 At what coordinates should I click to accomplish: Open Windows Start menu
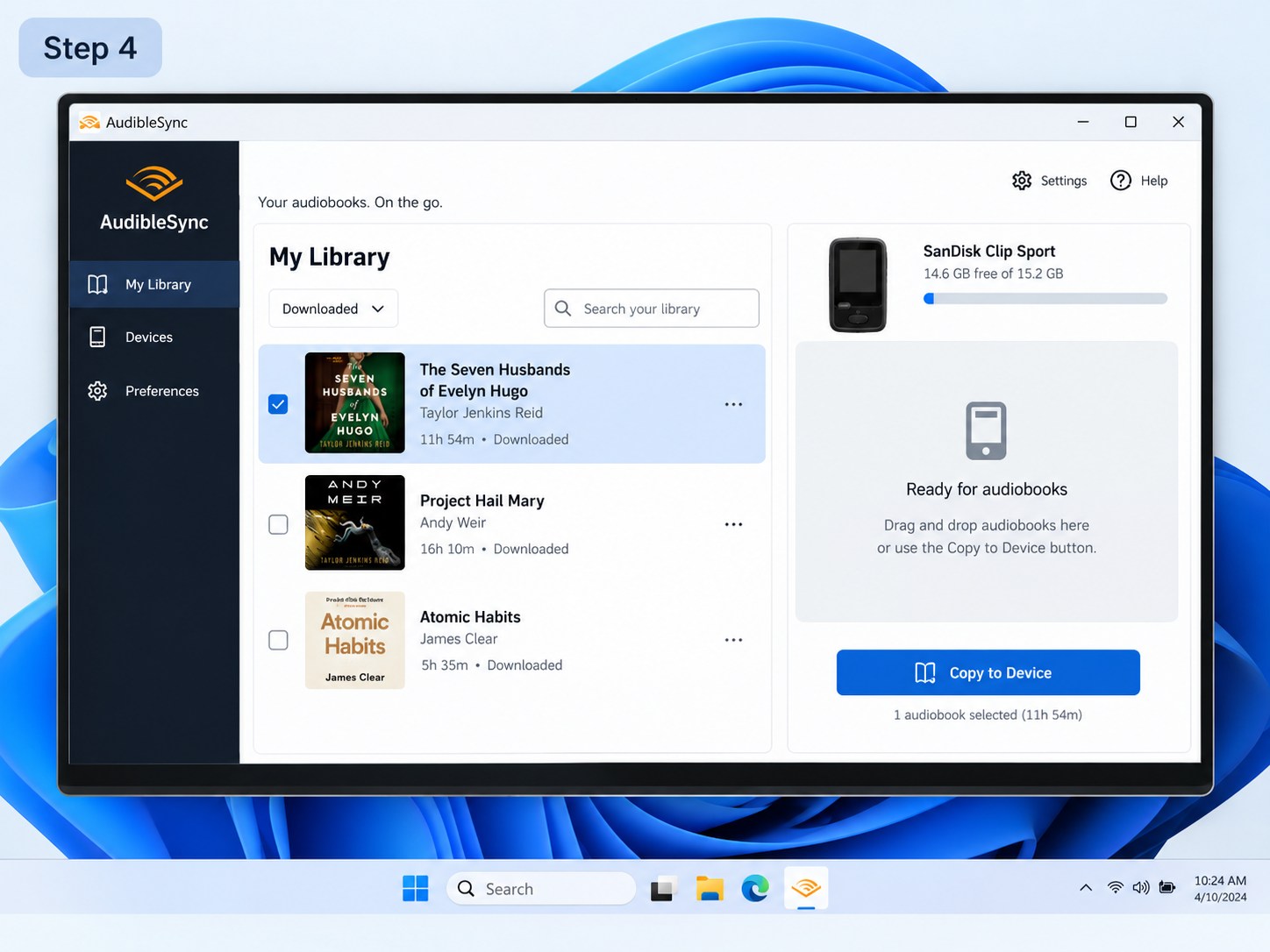[x=415, y=888]
